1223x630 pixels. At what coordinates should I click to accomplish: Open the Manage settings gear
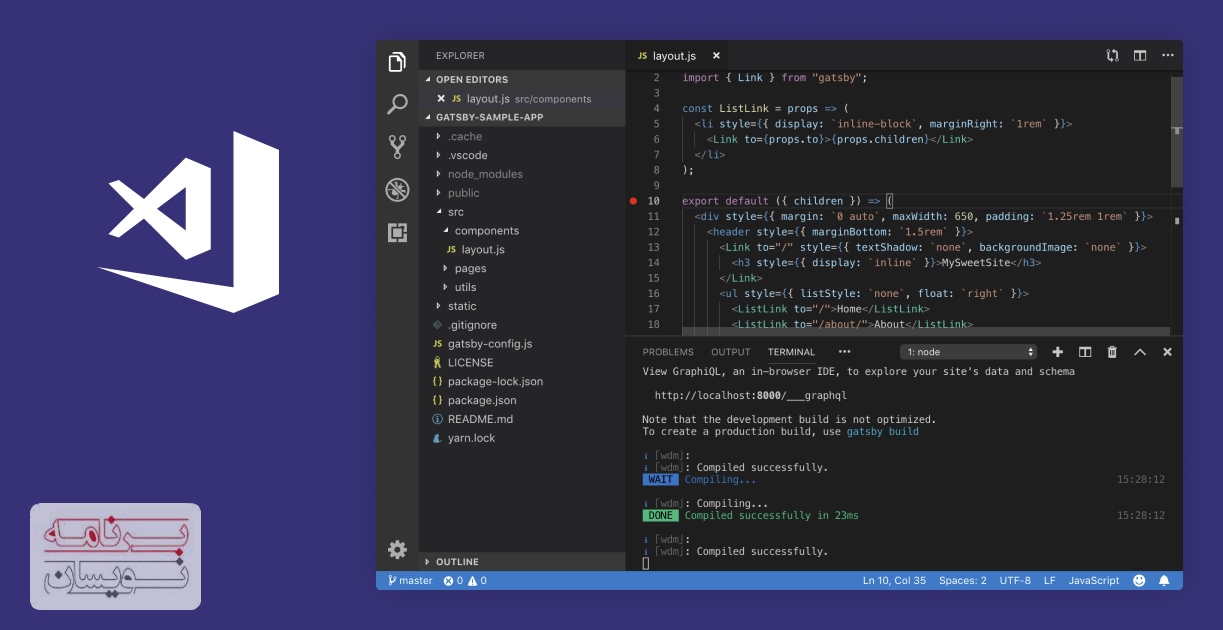coord(397,549)
